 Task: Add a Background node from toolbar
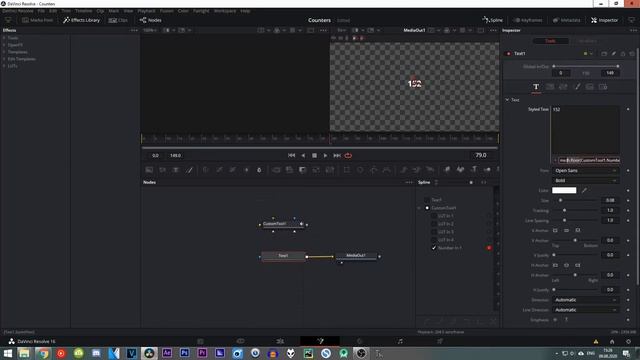coord(149,170)
